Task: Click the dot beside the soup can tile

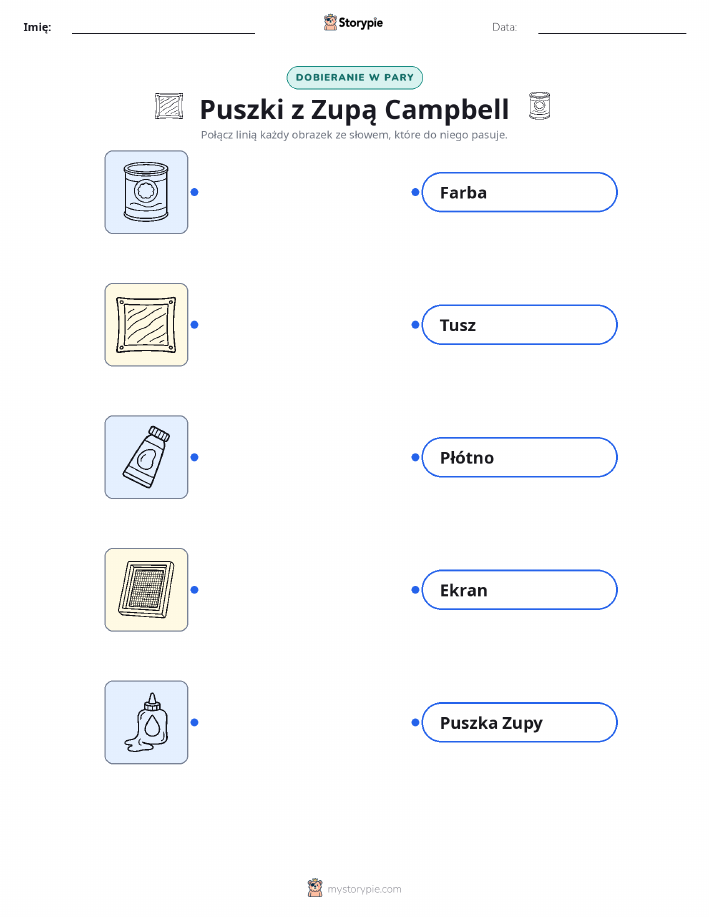Action: click(x=195, y=192)
